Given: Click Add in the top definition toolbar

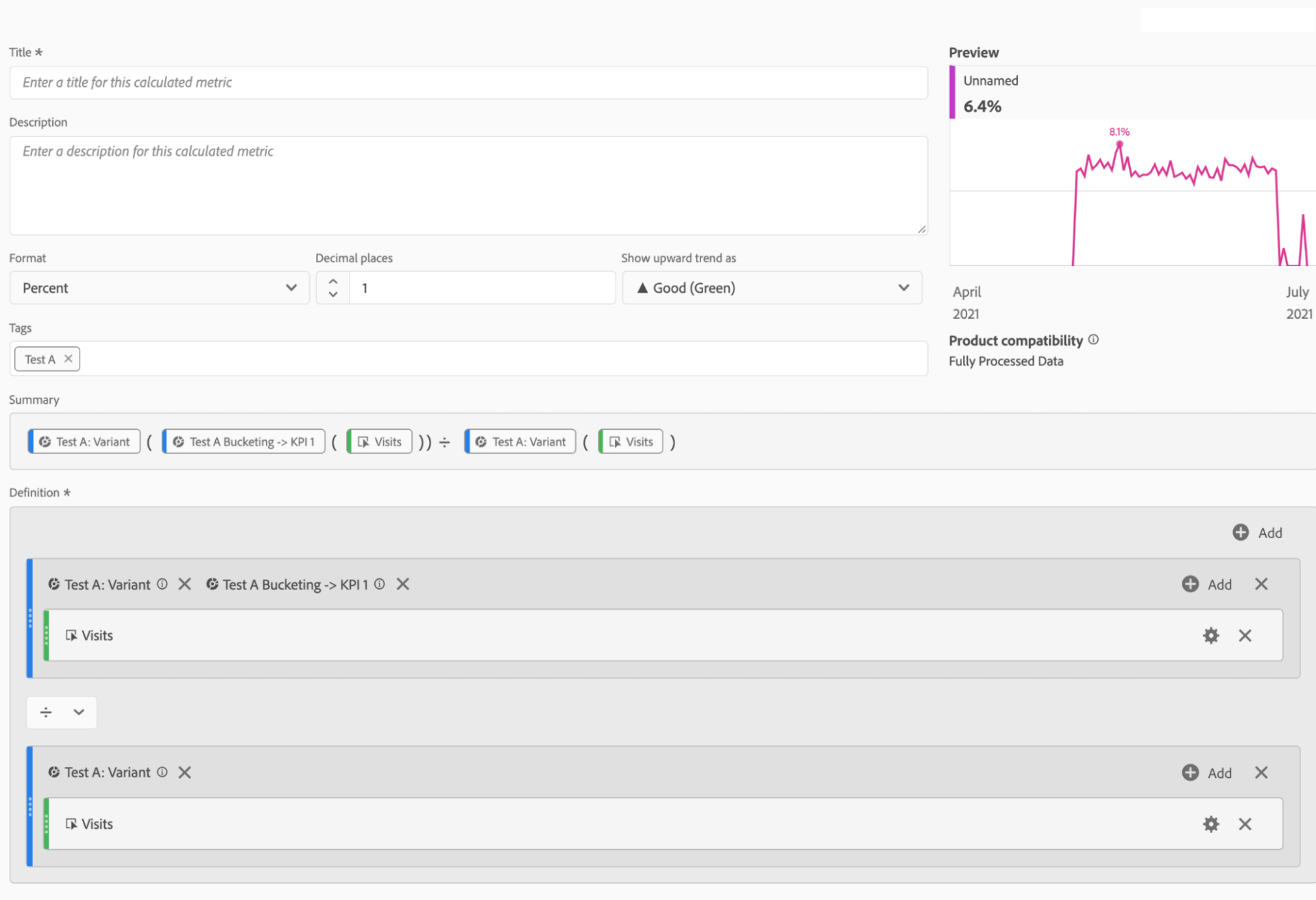Looking at the screenshot, I should point(1258,532).
